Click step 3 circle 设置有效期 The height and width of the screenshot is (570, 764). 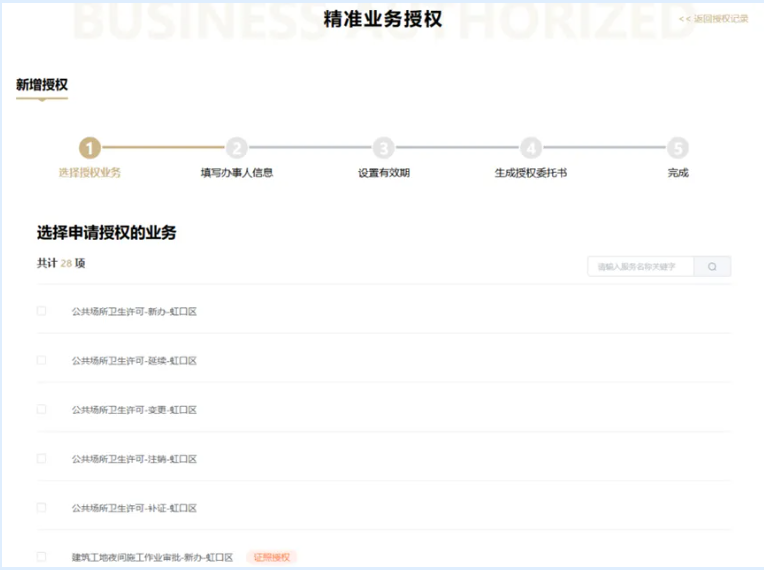coord(384,149)
